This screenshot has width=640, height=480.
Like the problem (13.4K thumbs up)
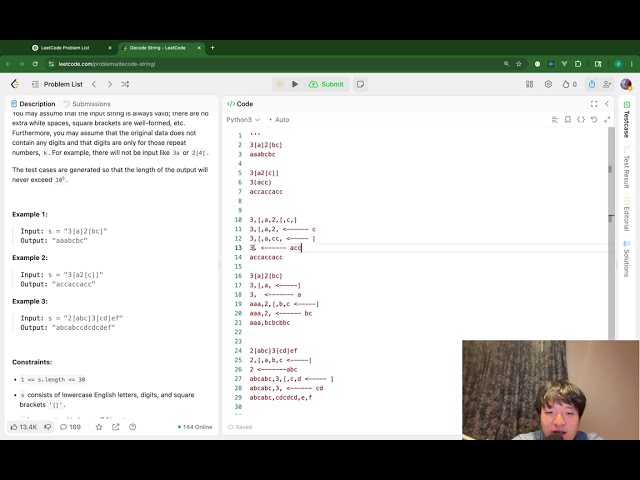pyautogui.click(x=24, y=427)
